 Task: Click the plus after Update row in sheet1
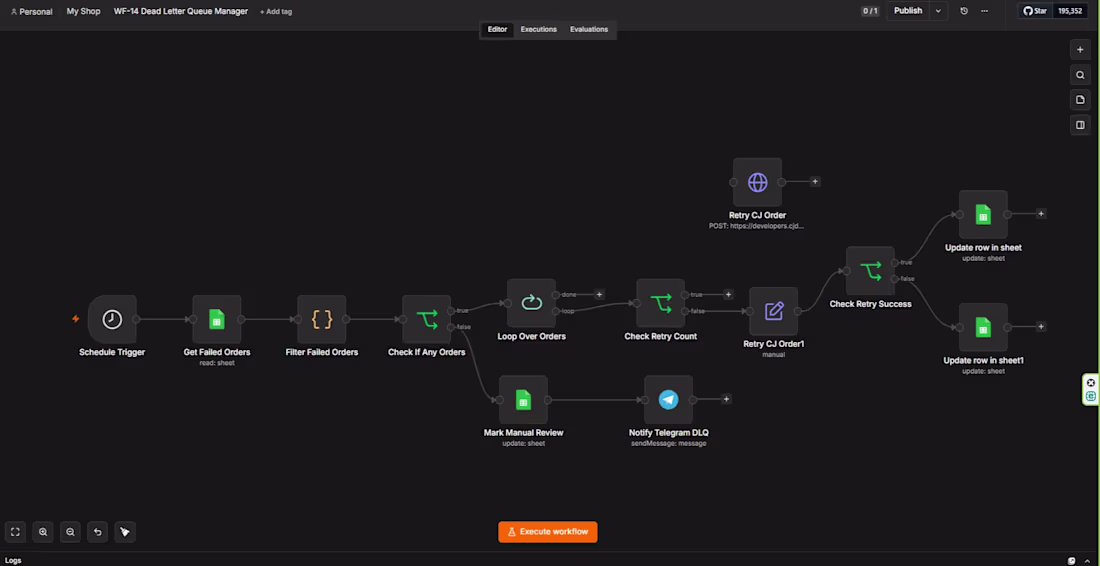point(1041,327)
